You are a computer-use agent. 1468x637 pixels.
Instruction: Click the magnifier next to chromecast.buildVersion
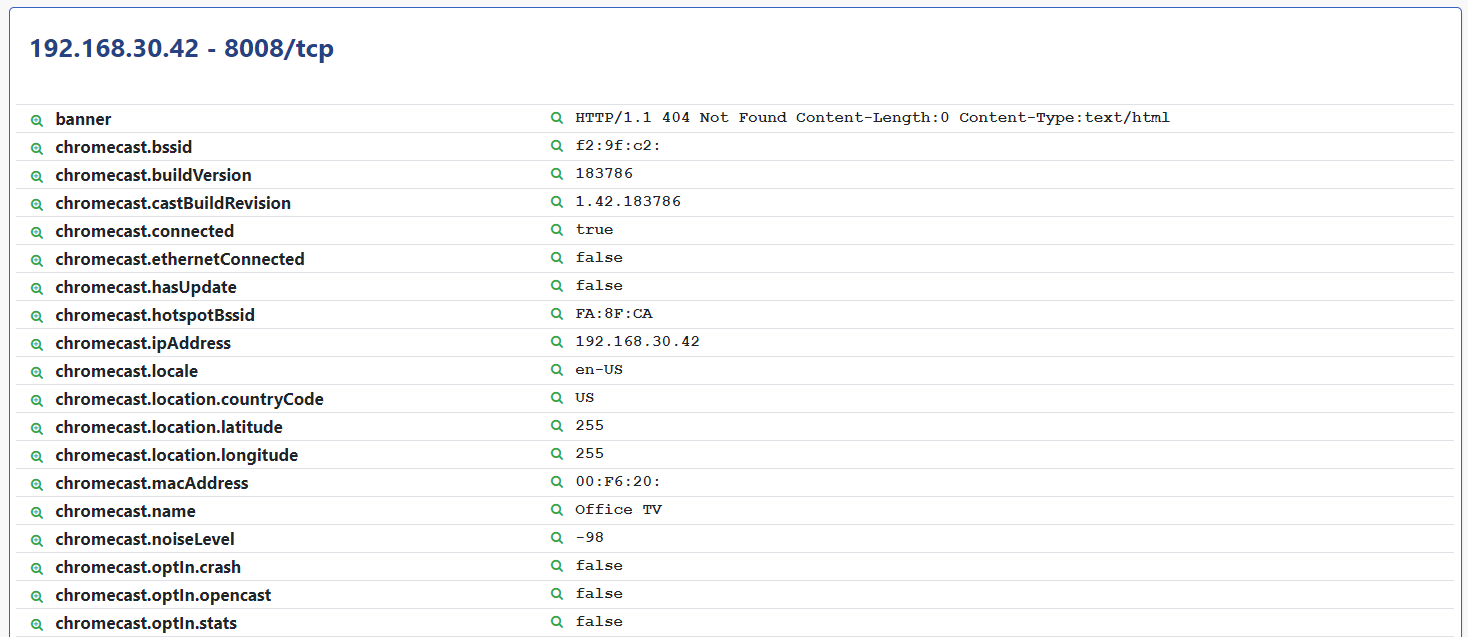[x=37, y=175]
